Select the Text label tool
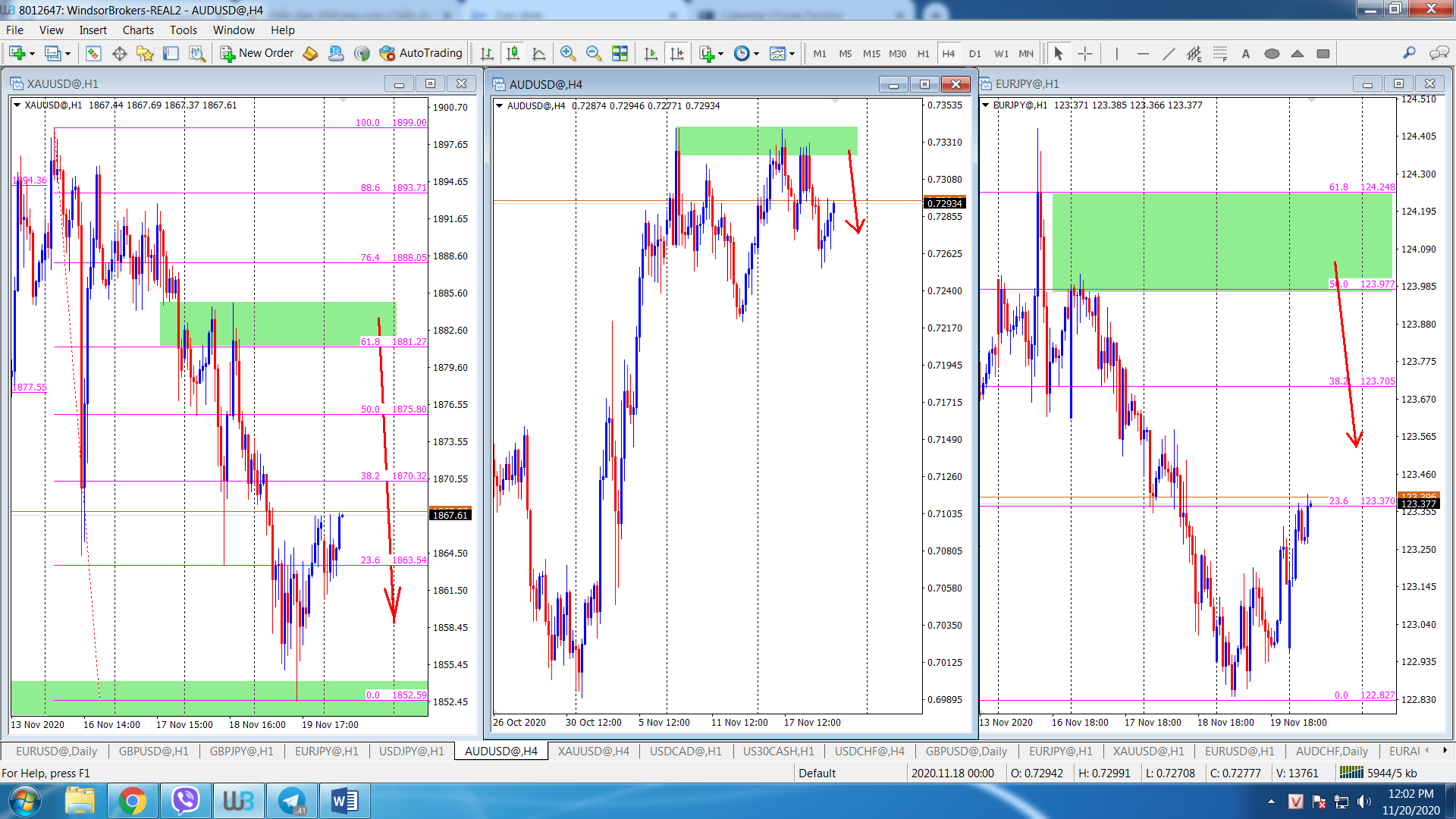The height and width of the screenshot is (819, 1456). (1245, 53)
